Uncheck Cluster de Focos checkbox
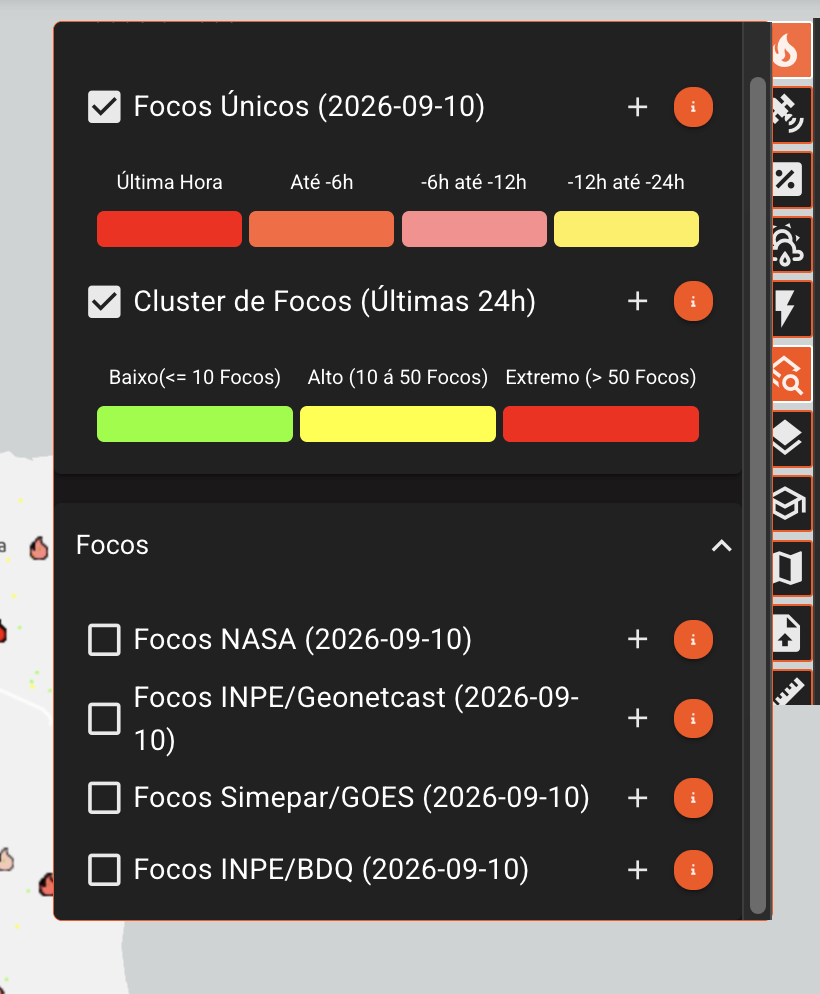Viewport: 820px width, 994px height. 105,301
